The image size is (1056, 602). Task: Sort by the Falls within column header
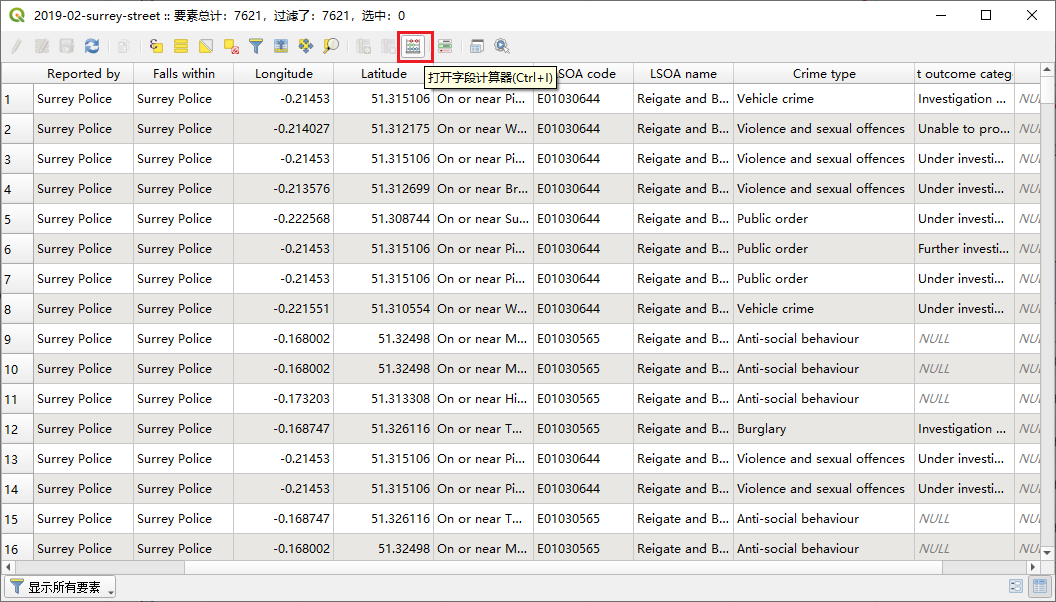tap(184, 73)
